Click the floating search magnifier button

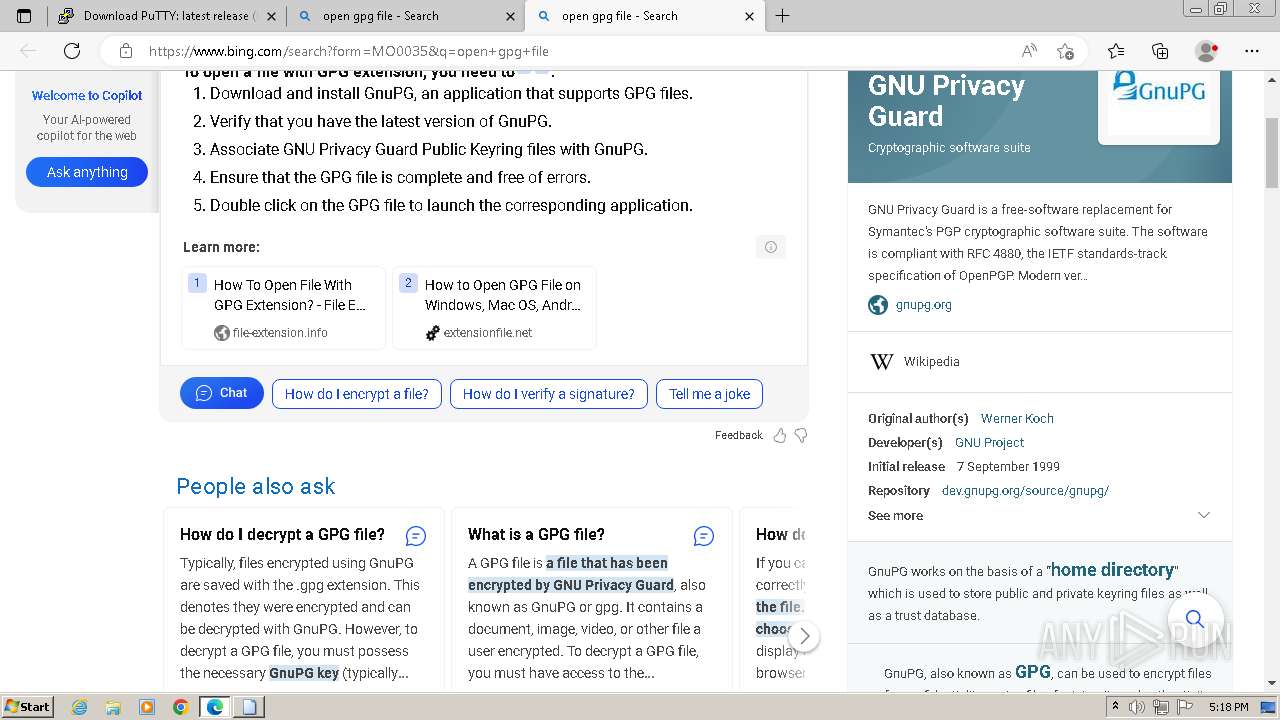[x=1195, y=619]
